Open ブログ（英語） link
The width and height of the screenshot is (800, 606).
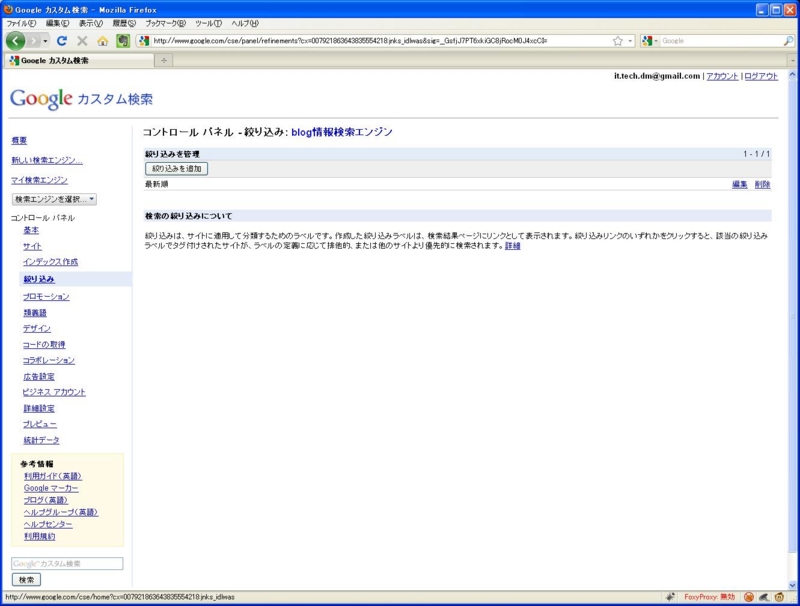tap(46, 500)
